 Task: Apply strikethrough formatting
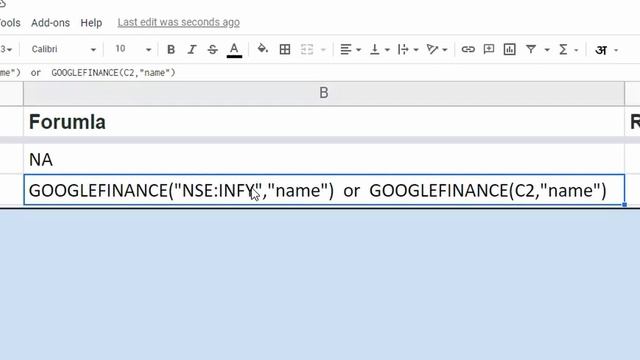coord(213,49)
